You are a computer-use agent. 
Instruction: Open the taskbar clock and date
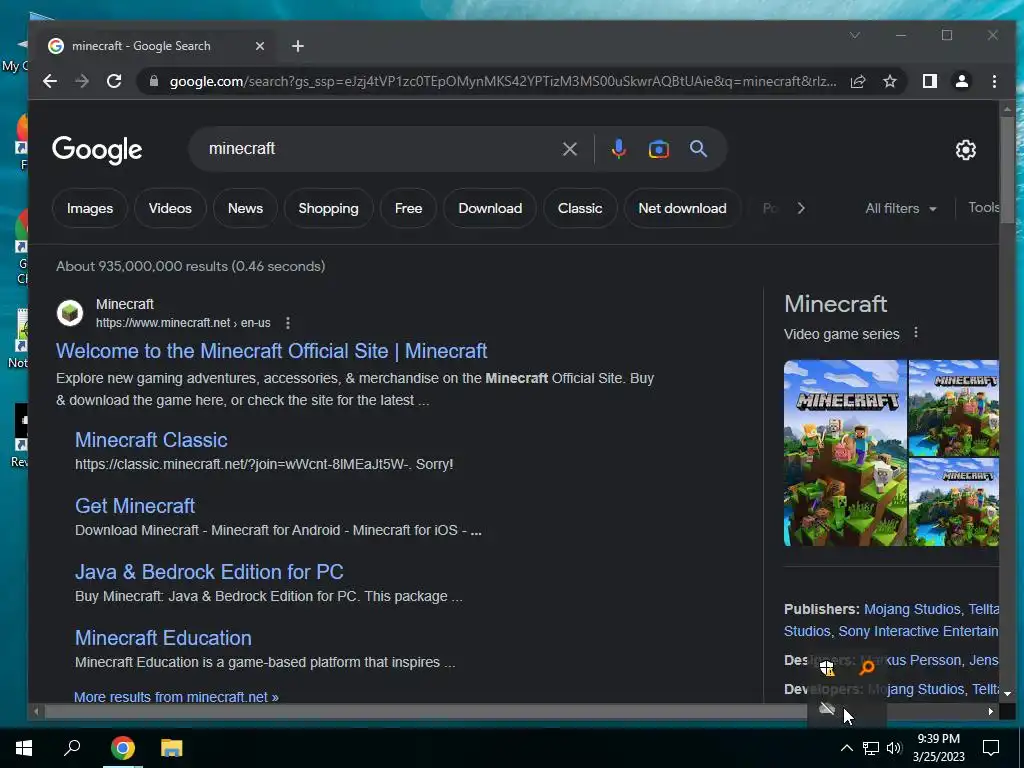click(x=938, y=748)
